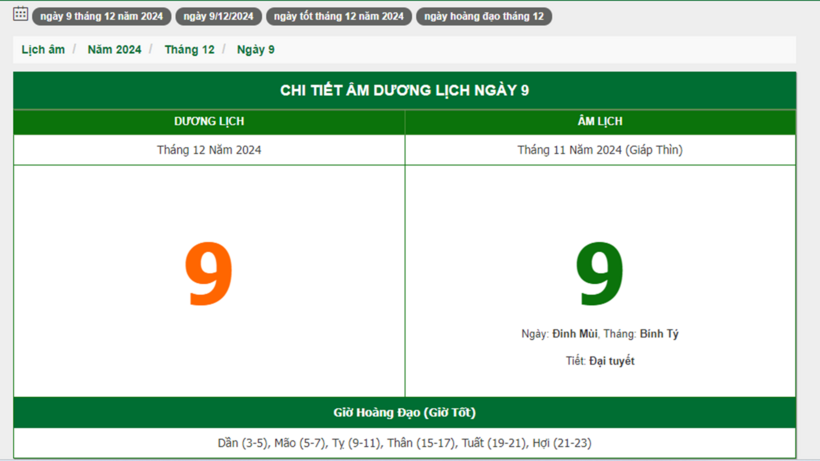Click the "Tháng 11 Năm 2024 (Giáp Thìn)" lunar month

(600, 150)
